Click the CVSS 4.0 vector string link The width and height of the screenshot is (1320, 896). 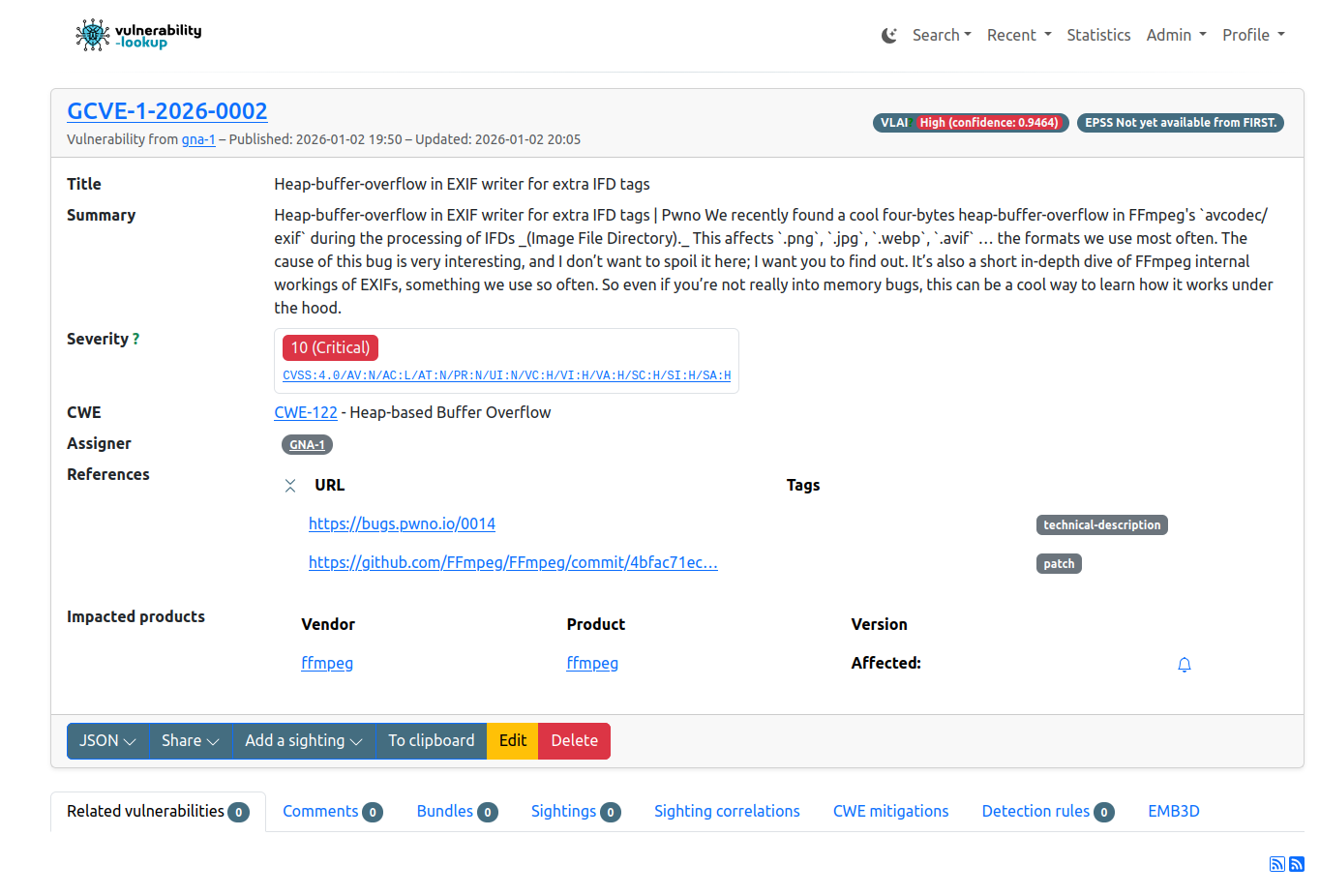[x=506, y=375]
